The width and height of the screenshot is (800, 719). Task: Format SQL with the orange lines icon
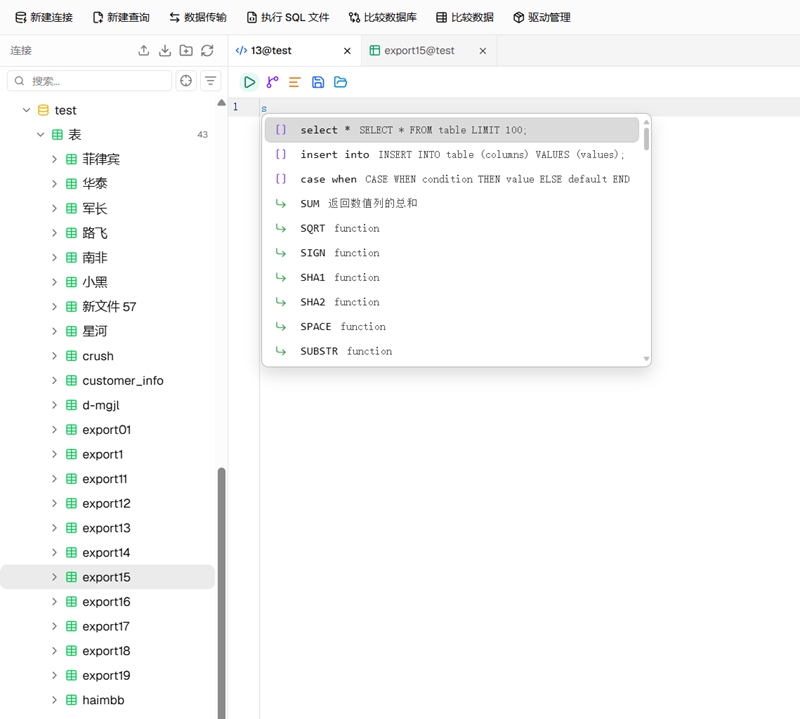point(294,82)
